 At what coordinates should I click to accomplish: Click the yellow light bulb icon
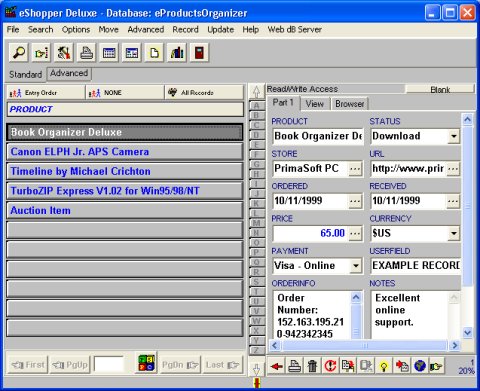pos(384,366)
